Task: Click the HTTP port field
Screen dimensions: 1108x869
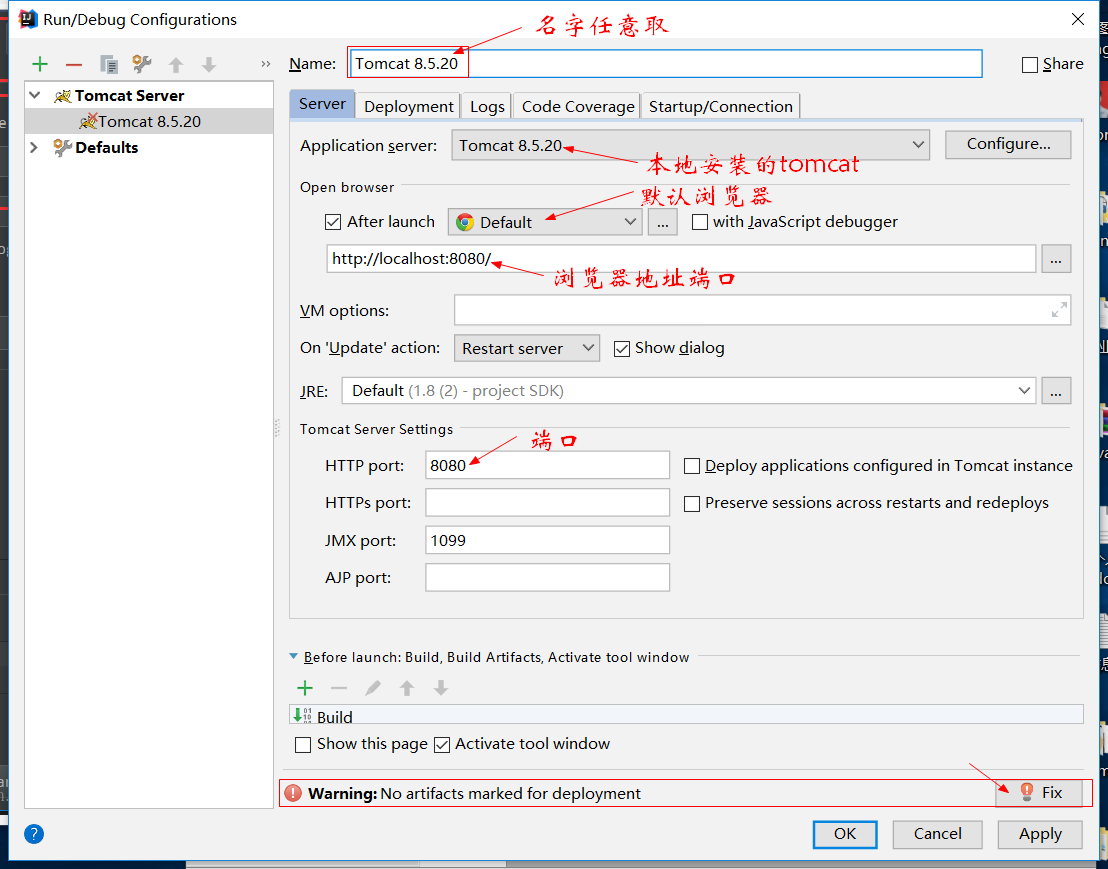Action: pyautogui.click(x=547, y=465)
